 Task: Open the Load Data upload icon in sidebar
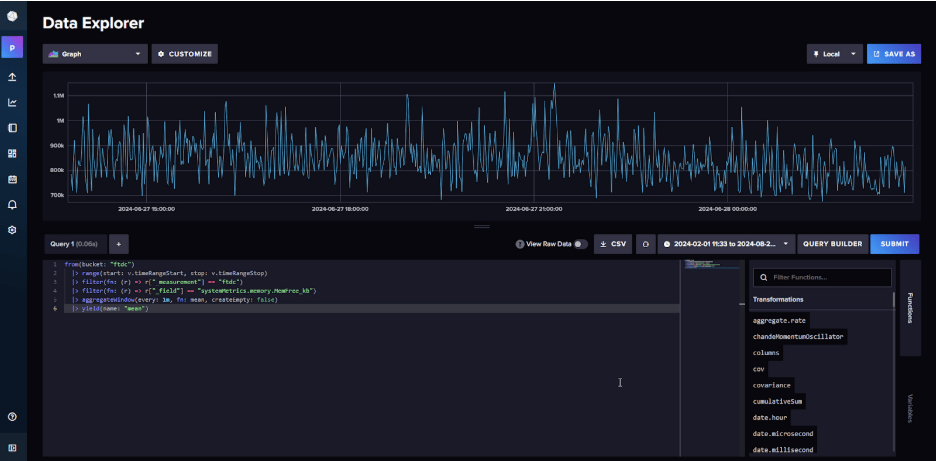click(12, 76)
